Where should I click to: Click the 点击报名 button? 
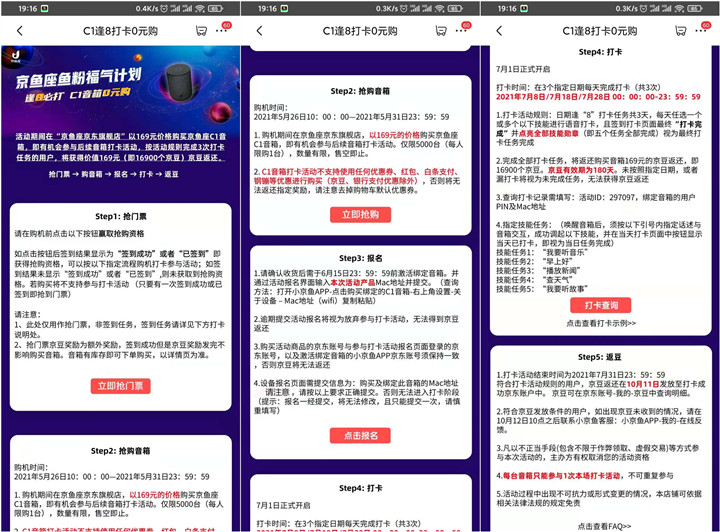360,435
